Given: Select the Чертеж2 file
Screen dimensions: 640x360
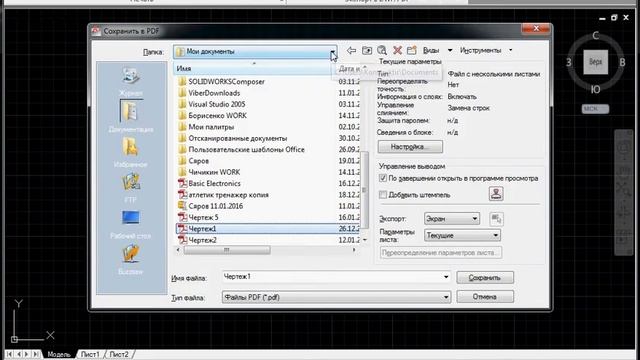Looking at the screenshot, I should pyautogui.click(x=202, y=240).
